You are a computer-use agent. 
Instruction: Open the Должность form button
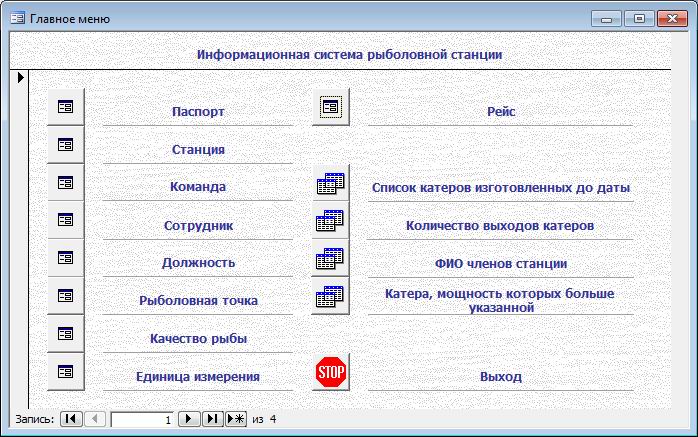pyautogui.click(x=66, y=258)
